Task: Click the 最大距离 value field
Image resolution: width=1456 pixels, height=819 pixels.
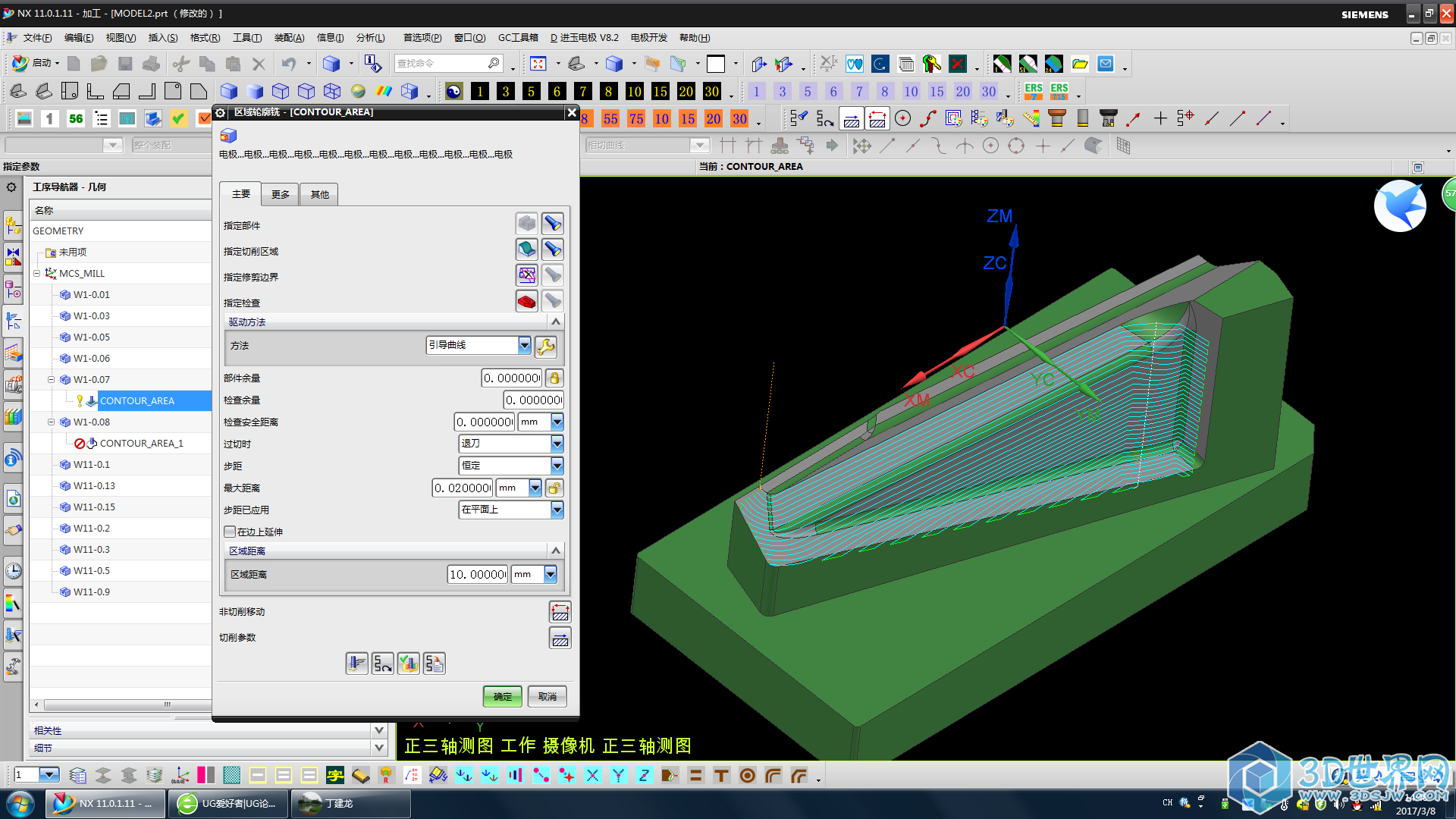Action: (463, 488)
